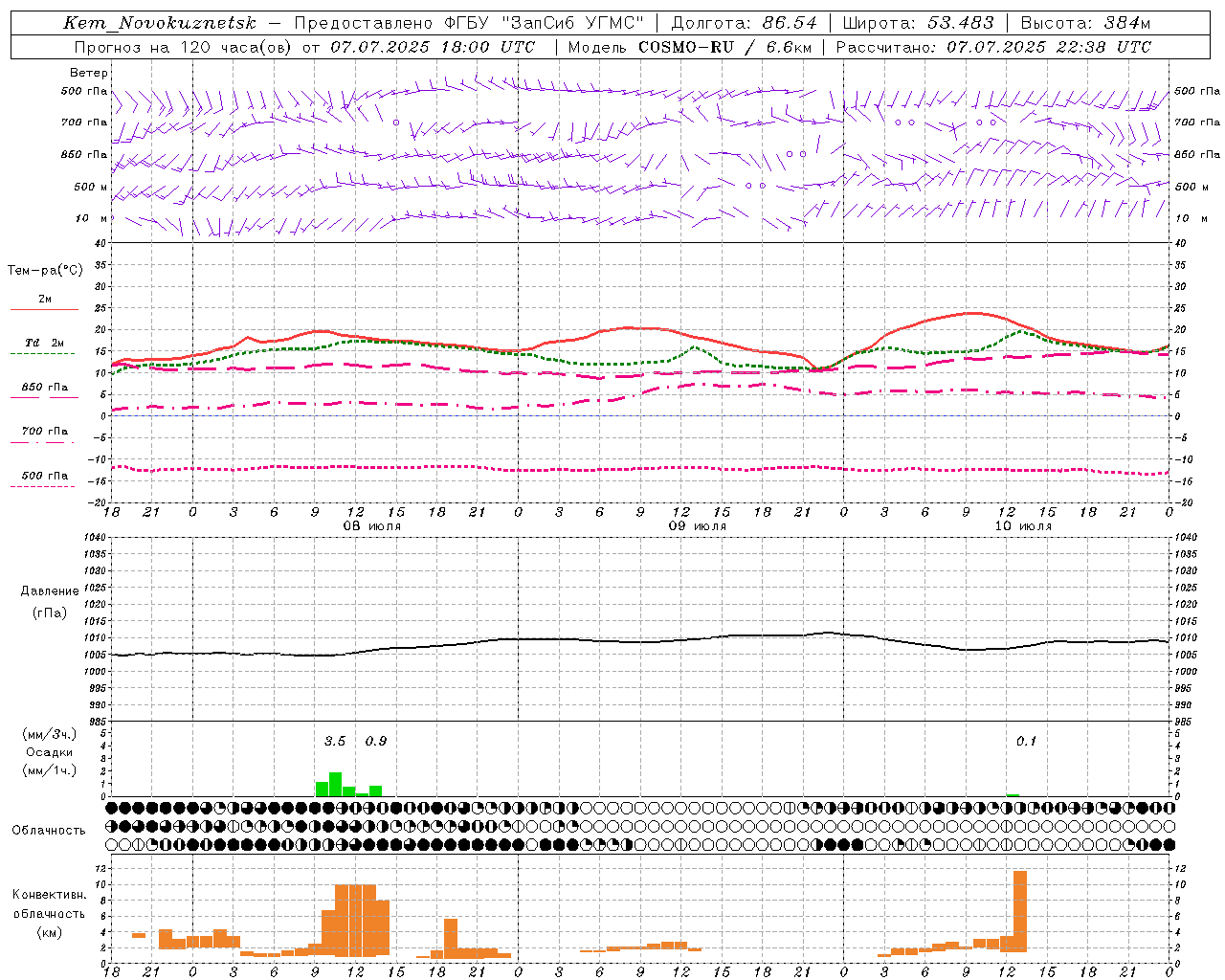Select the longitude value 86.54

coord(791,23)
